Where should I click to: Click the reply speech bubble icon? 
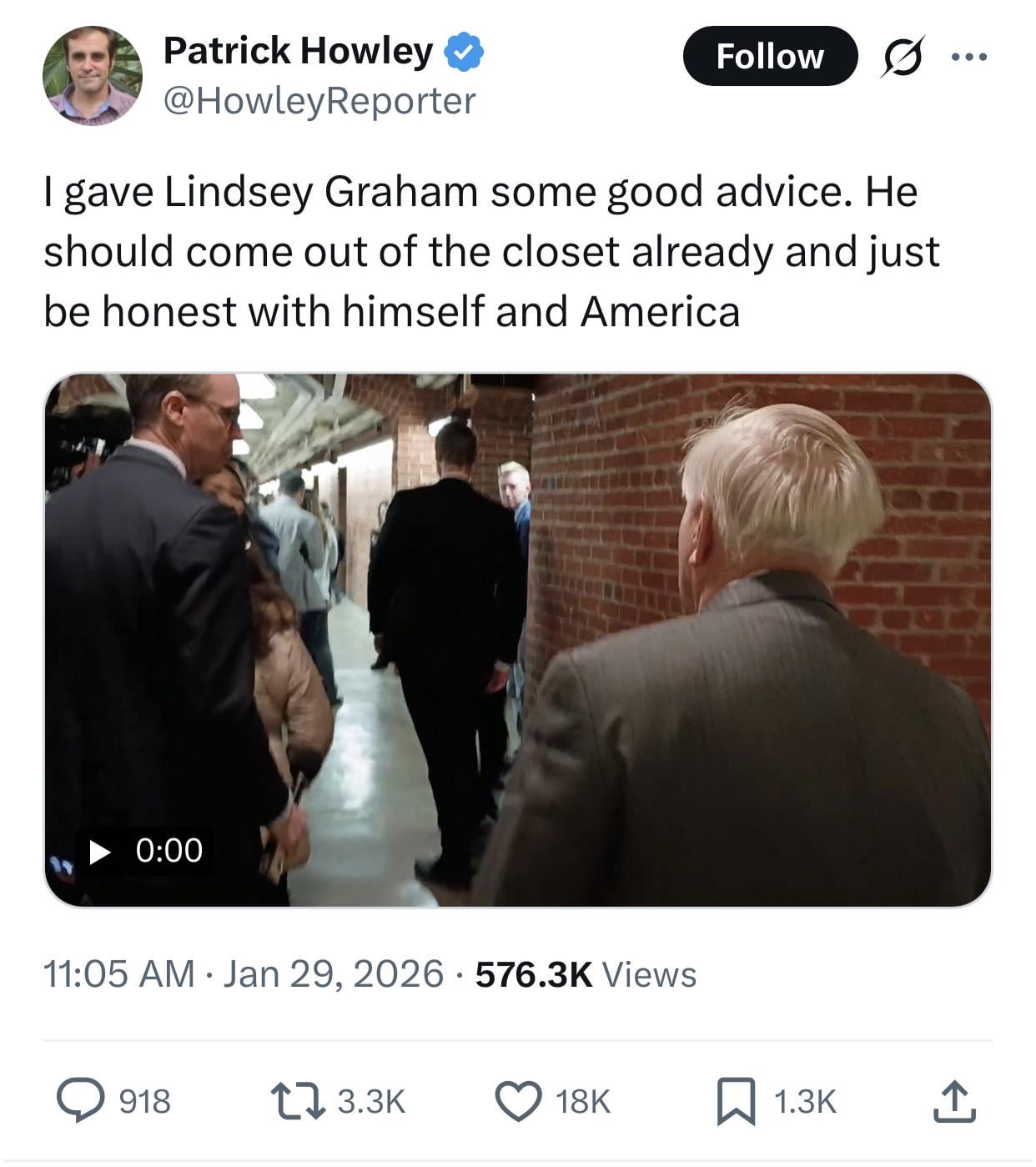(x=80, y=1100)
